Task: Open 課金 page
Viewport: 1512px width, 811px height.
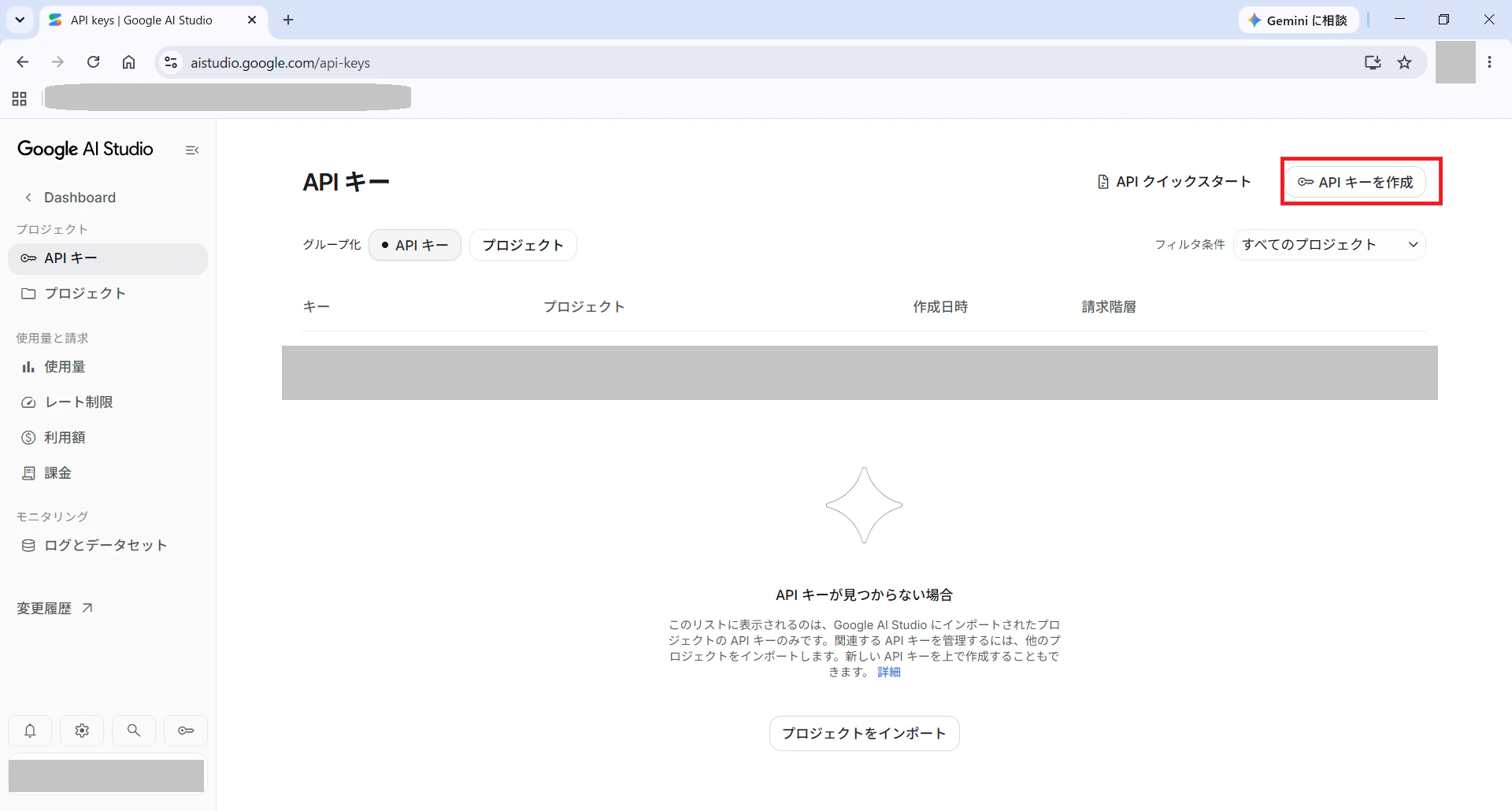Action: click(108, 473)
